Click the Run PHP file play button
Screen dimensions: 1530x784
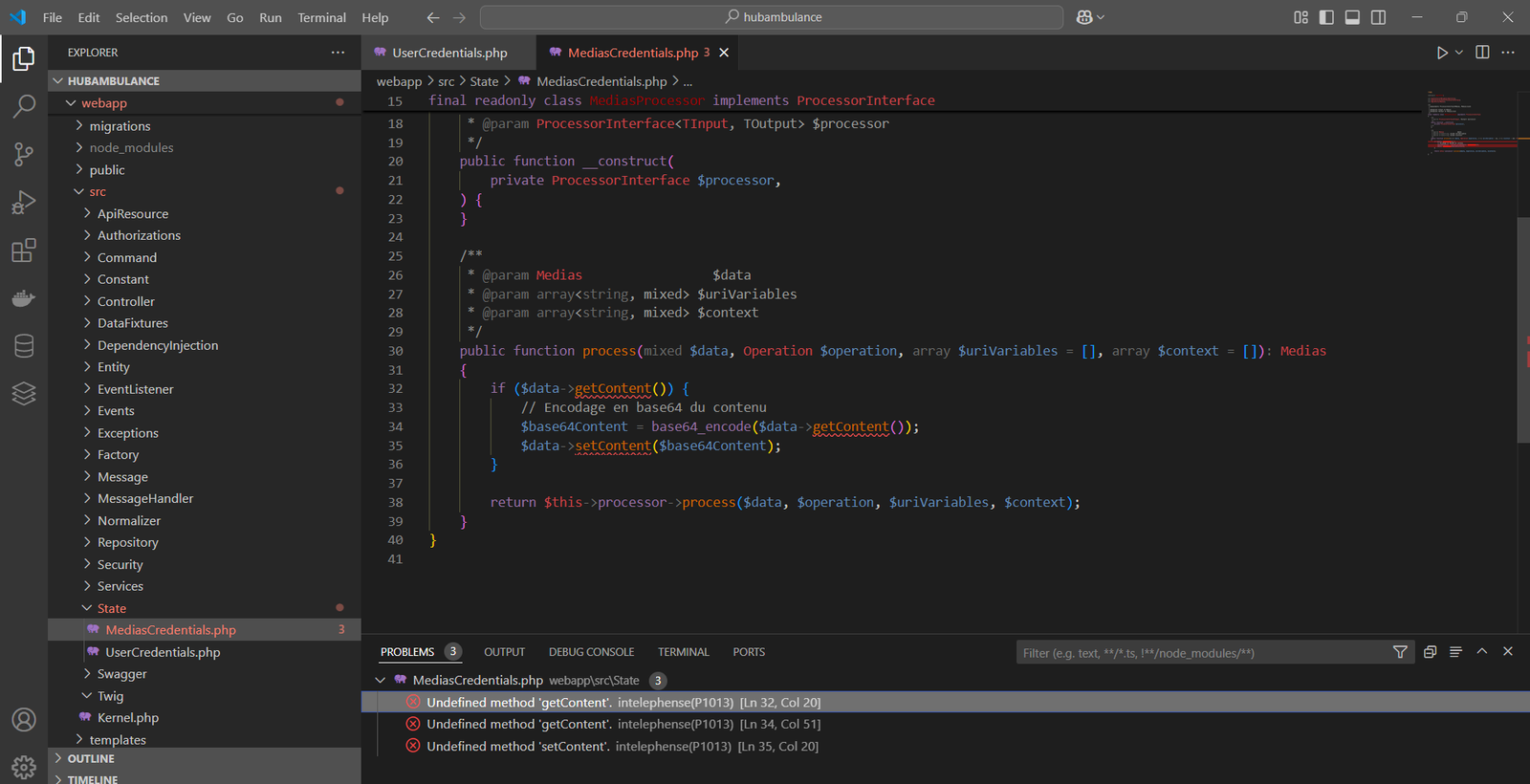pyautogui.click(x=1442, y=53)
